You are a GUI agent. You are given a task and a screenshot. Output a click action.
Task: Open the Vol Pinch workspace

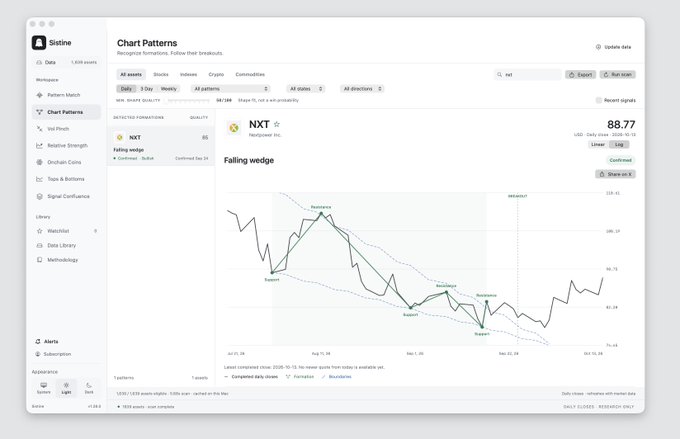pos(66,129)
